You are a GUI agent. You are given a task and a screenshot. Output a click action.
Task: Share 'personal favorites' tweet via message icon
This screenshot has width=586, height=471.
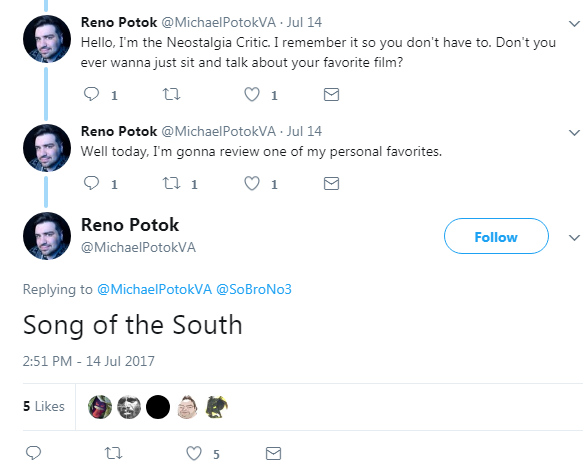pos(331,184)
